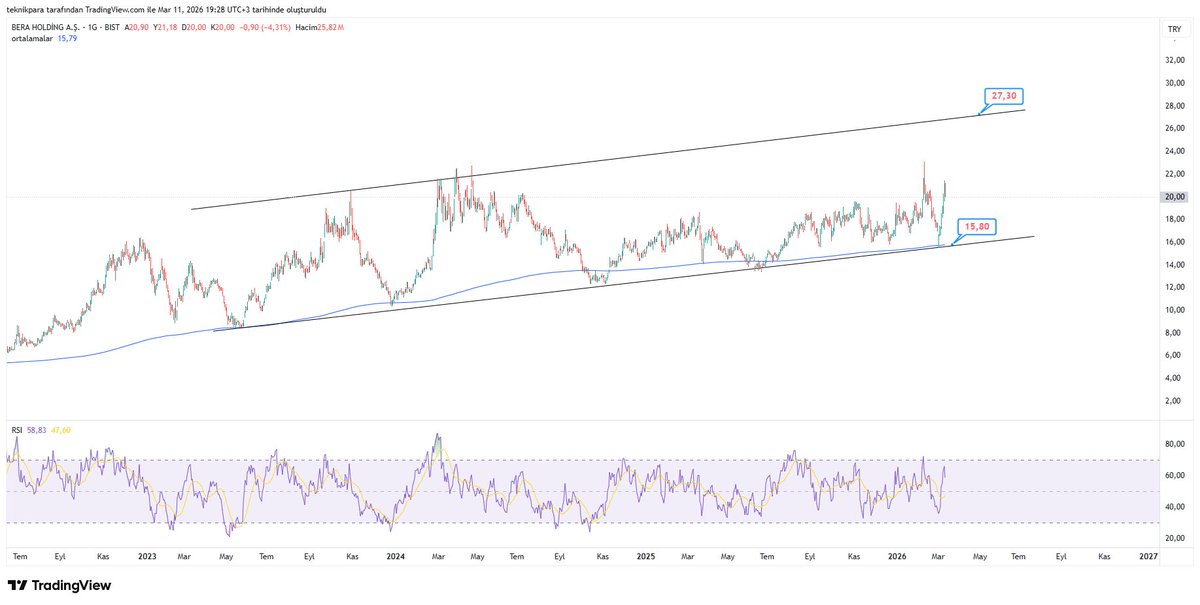Click the 32,00 price axis label
The height and width of the screenshot is (605, 1200).
pos(1174,60)
